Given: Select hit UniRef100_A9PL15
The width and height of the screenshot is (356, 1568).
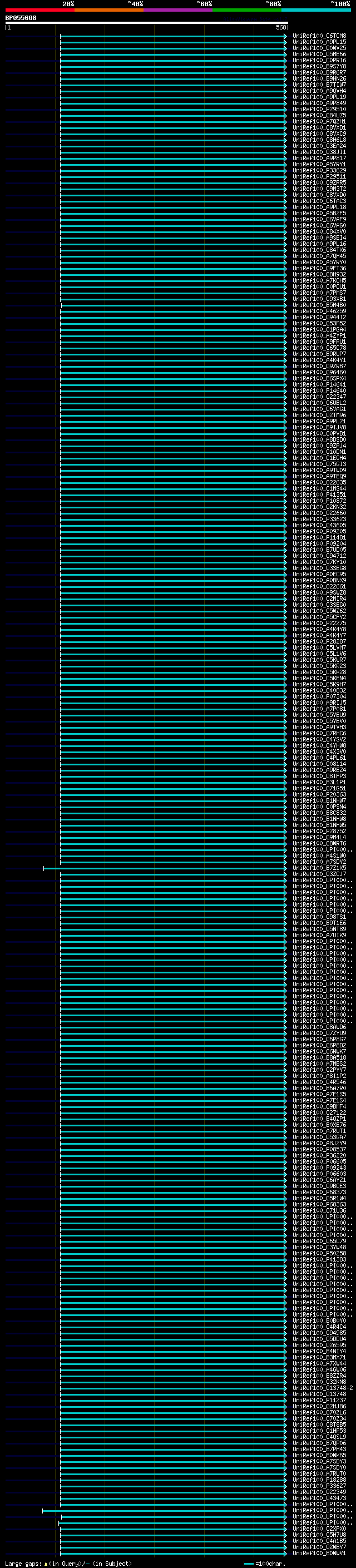Looking at the screenshot, I should (x=319, y=42).
